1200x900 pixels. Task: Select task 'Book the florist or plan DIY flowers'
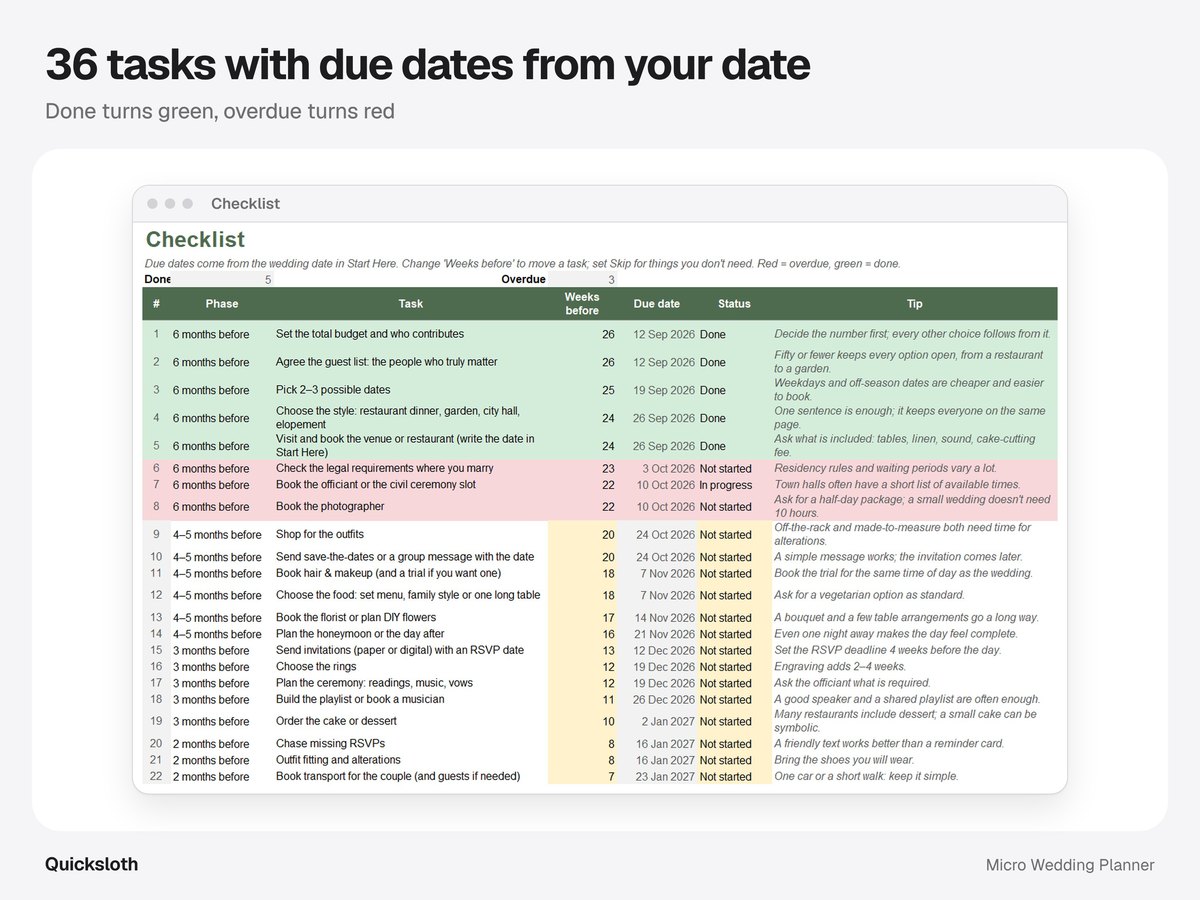356,618
